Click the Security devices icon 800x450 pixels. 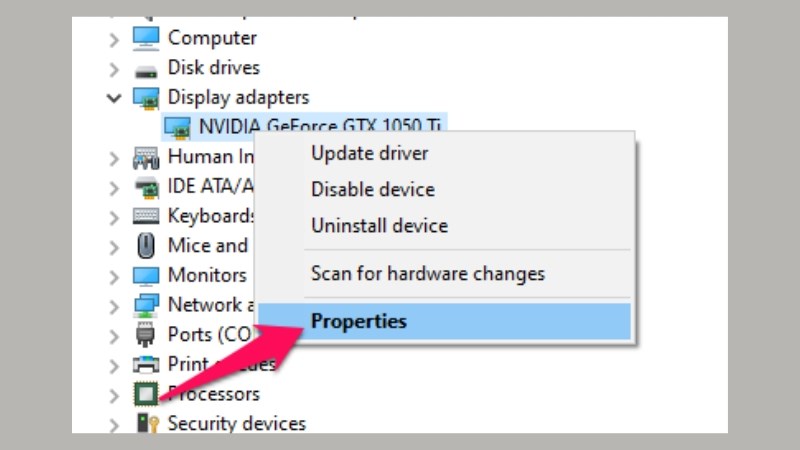tap(146, 423)
